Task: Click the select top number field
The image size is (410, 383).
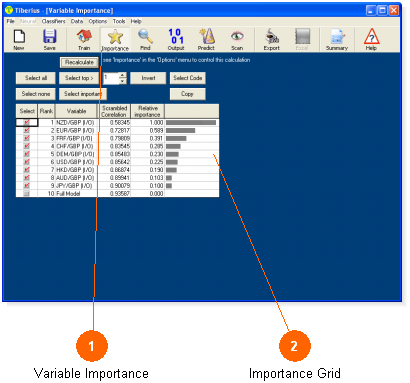Action: coord(111,78)
